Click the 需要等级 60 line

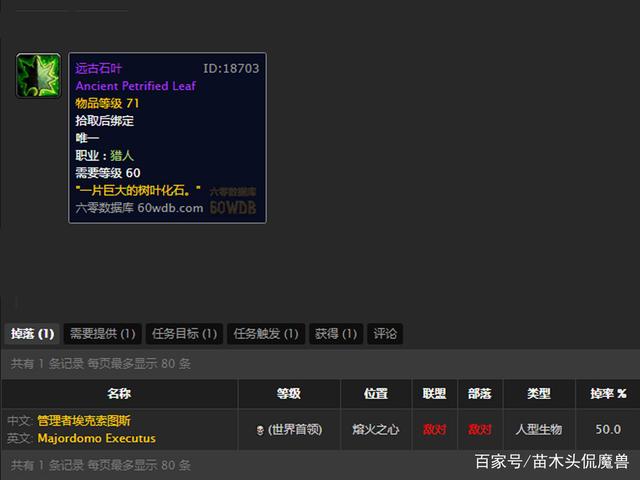pos(108,173)
